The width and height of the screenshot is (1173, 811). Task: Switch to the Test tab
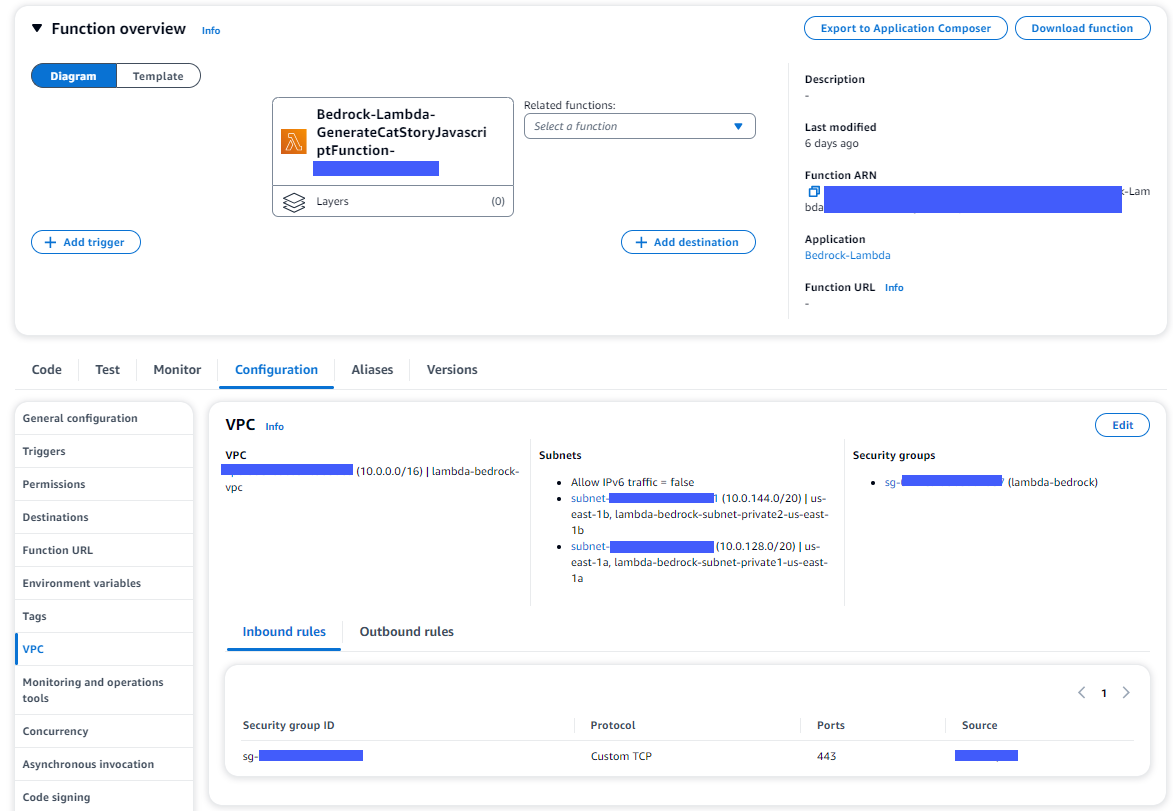tap(107, 370)
